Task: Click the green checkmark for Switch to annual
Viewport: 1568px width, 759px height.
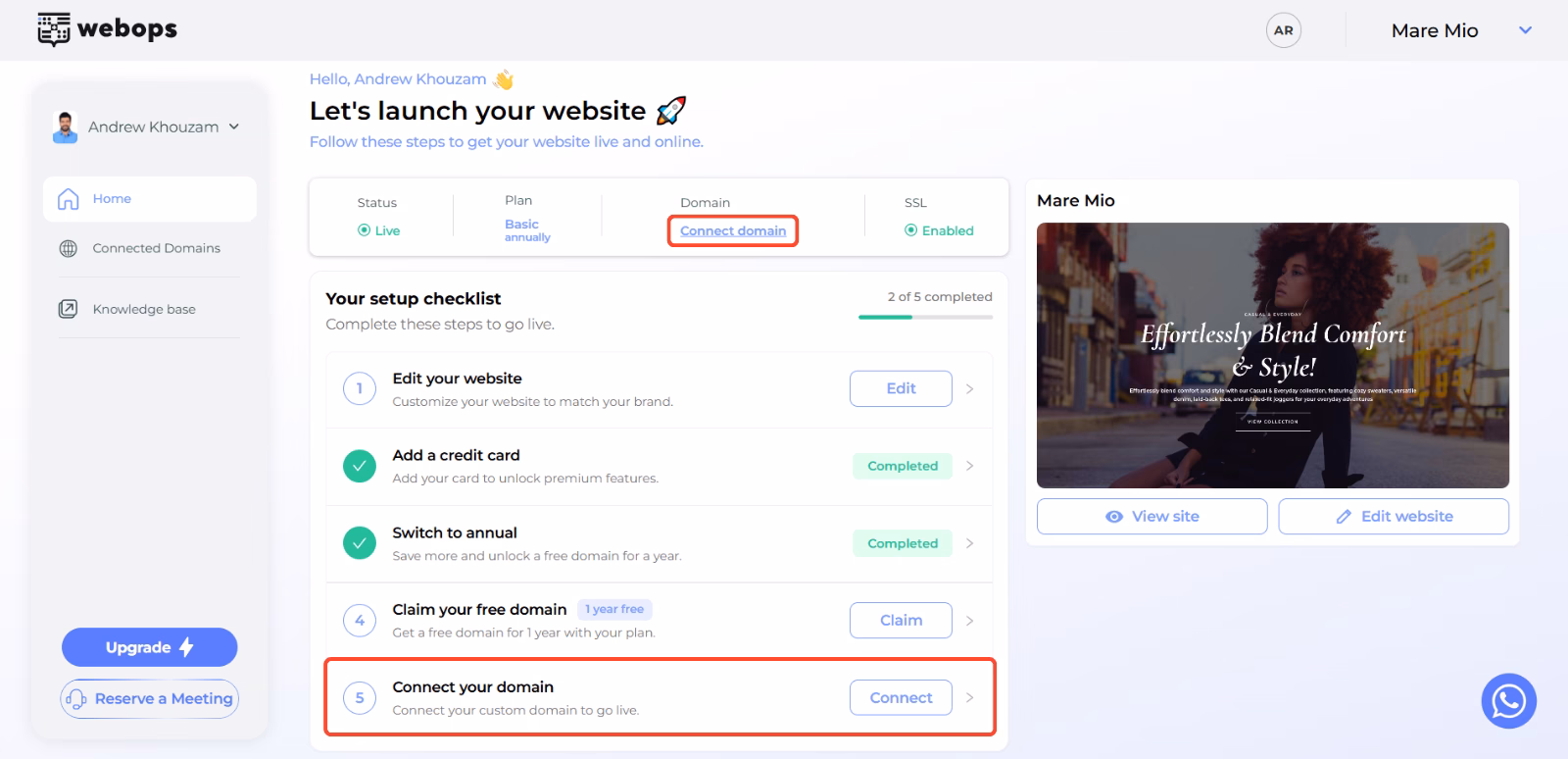Action: (x=360, y=542)
